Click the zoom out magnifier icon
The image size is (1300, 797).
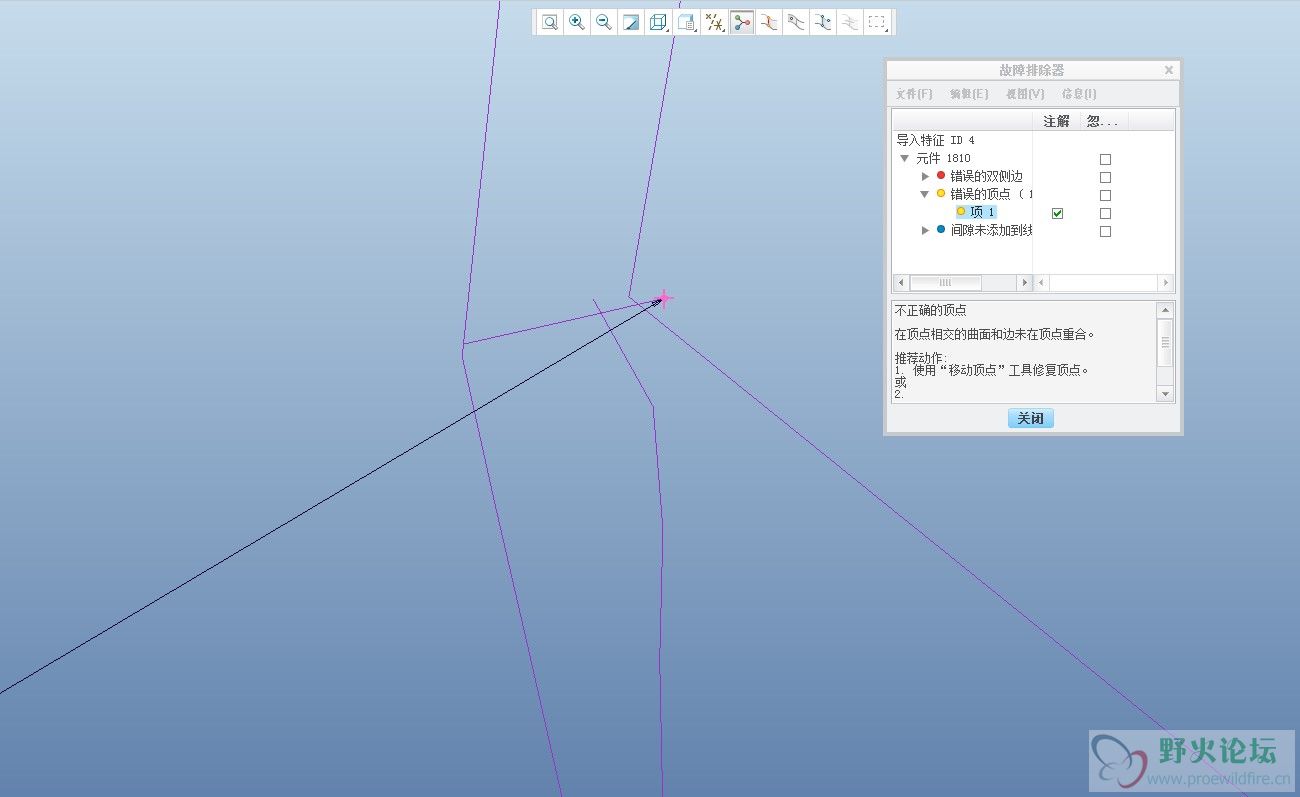604,22
